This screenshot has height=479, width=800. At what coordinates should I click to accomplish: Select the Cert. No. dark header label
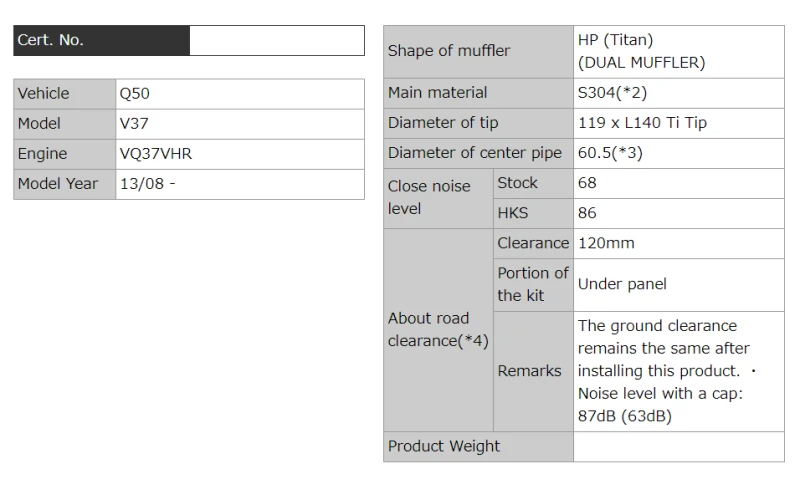point(101,41)
